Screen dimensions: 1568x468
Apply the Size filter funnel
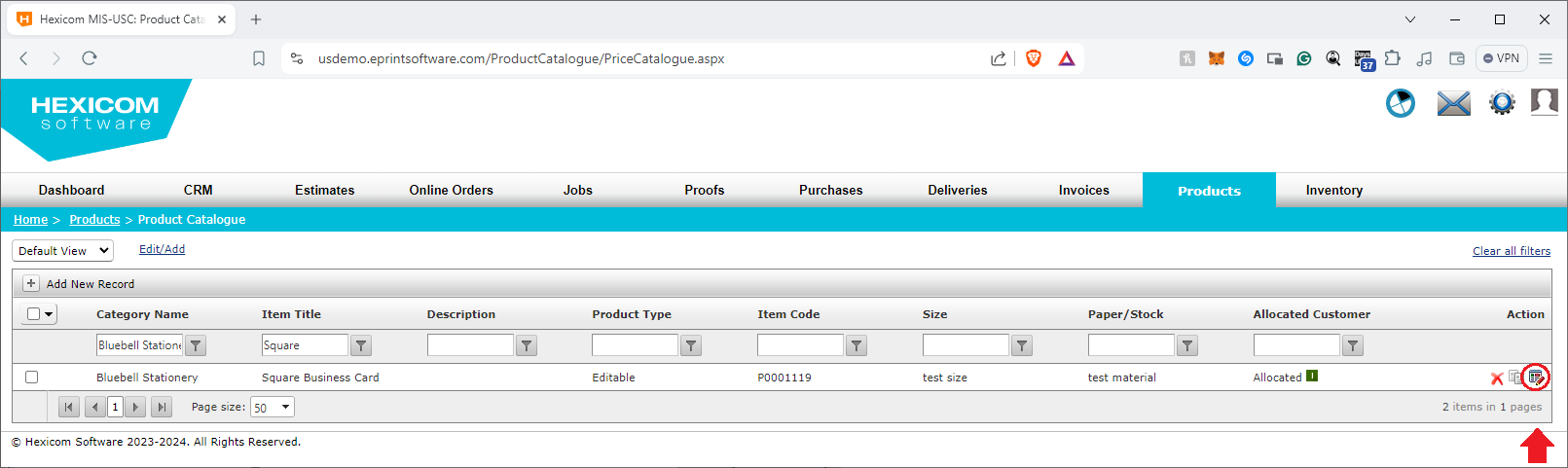tap(1022, 345)
